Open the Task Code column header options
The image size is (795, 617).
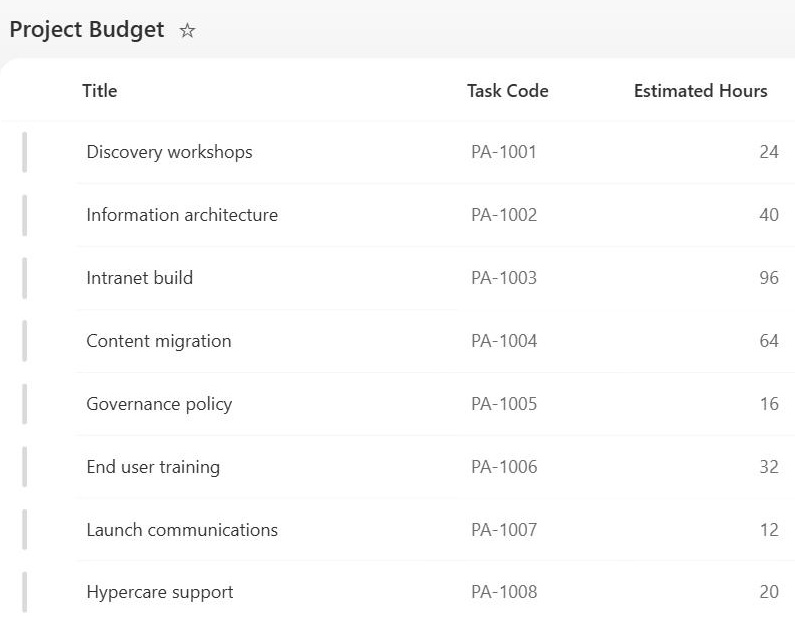(x=508, y=91)
